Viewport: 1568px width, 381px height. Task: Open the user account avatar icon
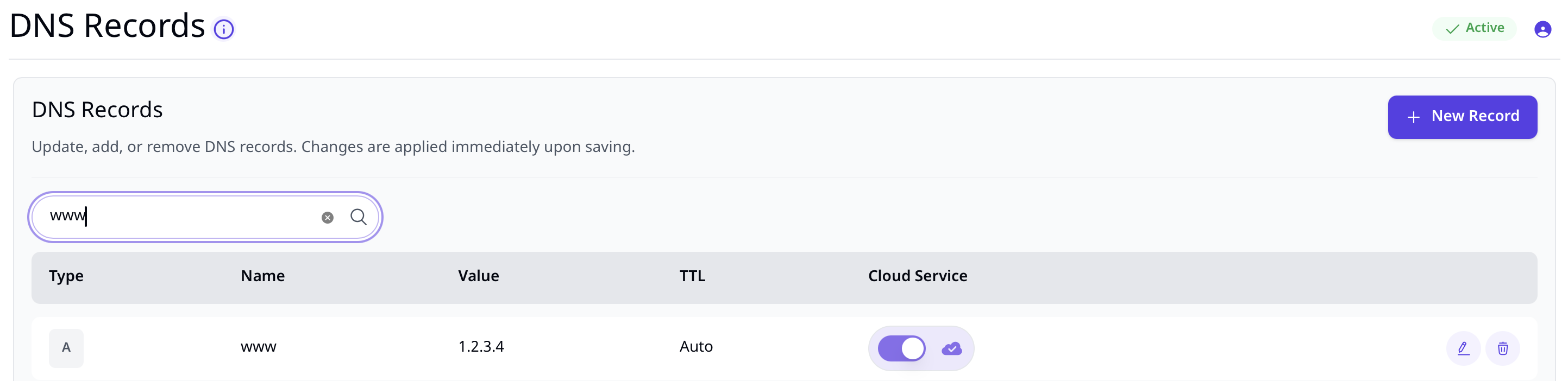pos(1542,29)
